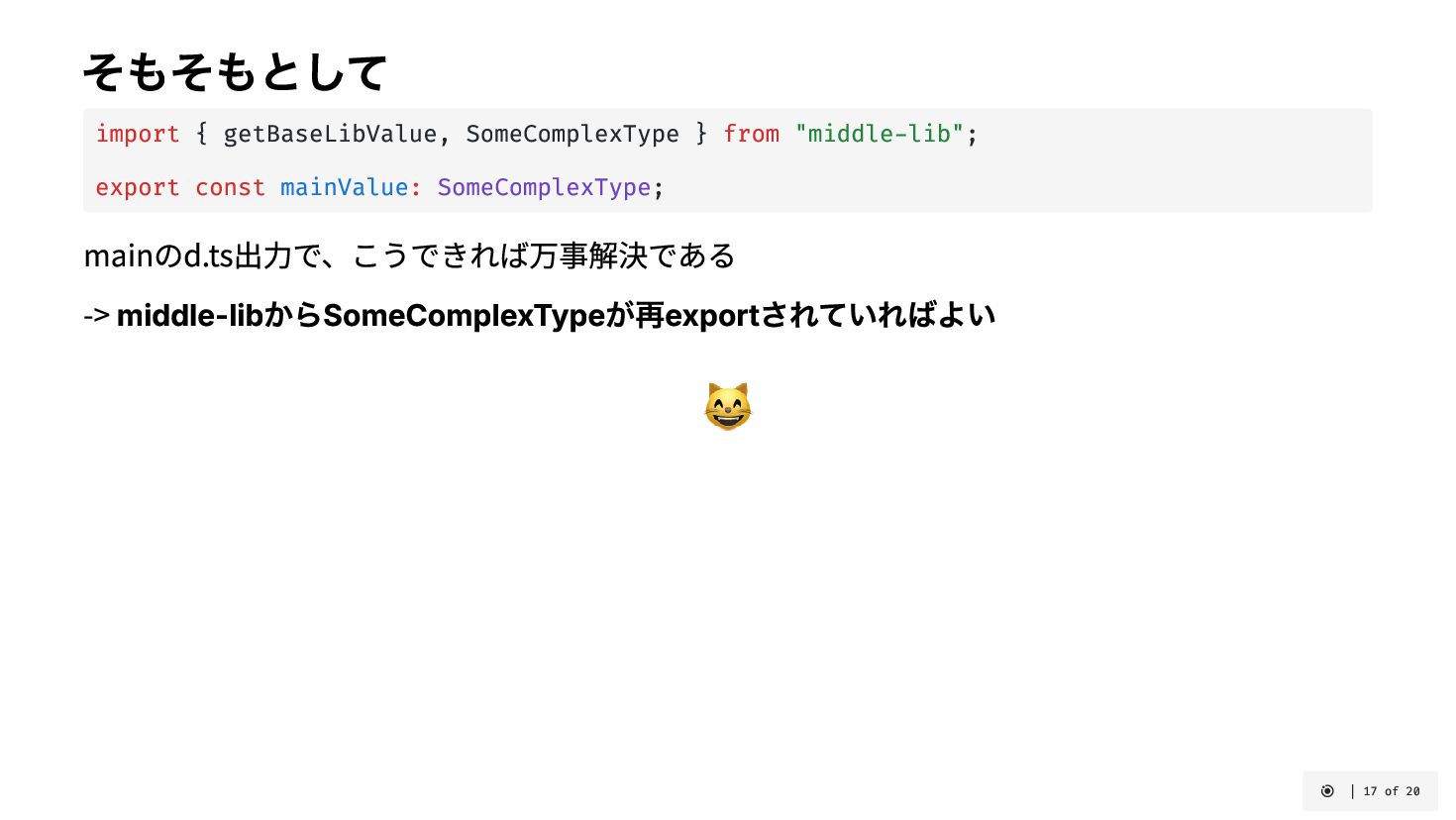Viewport: 1456px width, 820px height.
Task: Click 'getBaseLibValue' in the import line
Action: [329, 134]
